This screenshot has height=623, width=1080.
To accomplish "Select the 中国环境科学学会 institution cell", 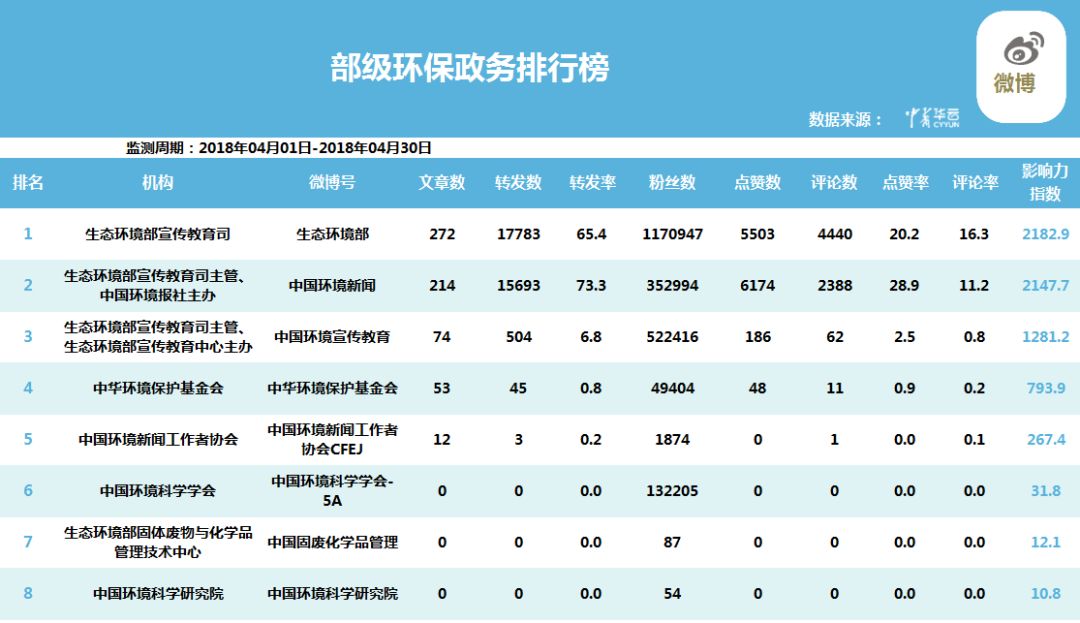I will tap(158, 491).
